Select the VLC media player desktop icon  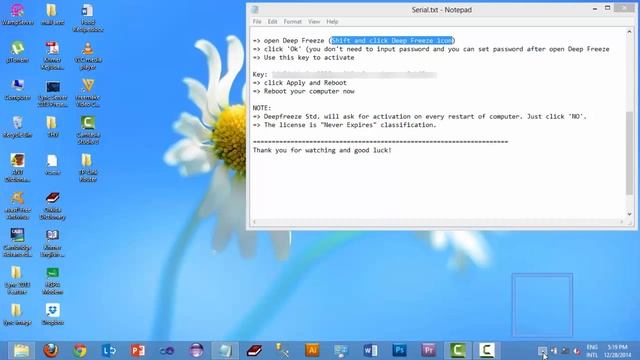88,55
